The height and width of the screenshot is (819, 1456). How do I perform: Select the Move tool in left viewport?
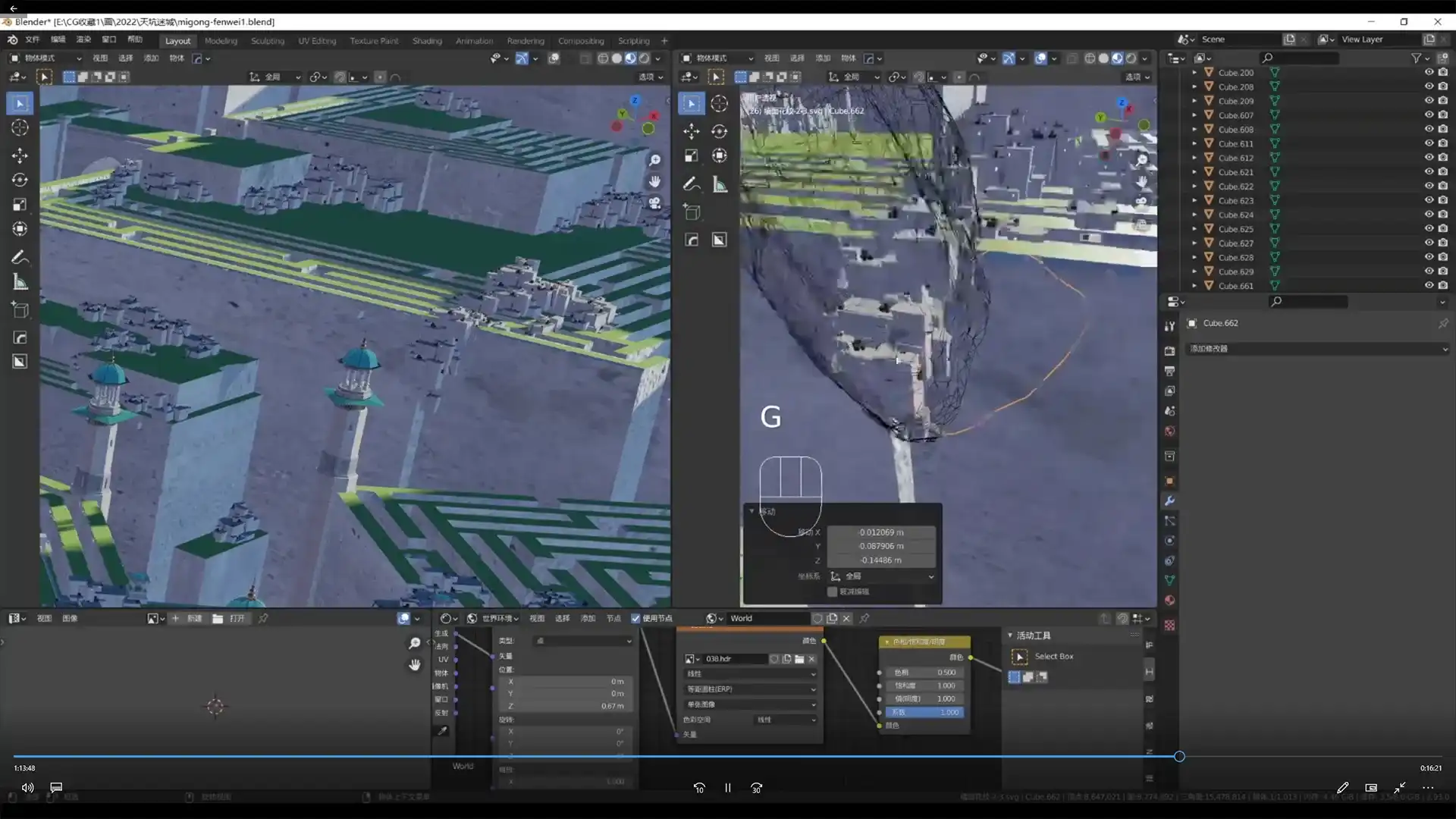[20, 155]
